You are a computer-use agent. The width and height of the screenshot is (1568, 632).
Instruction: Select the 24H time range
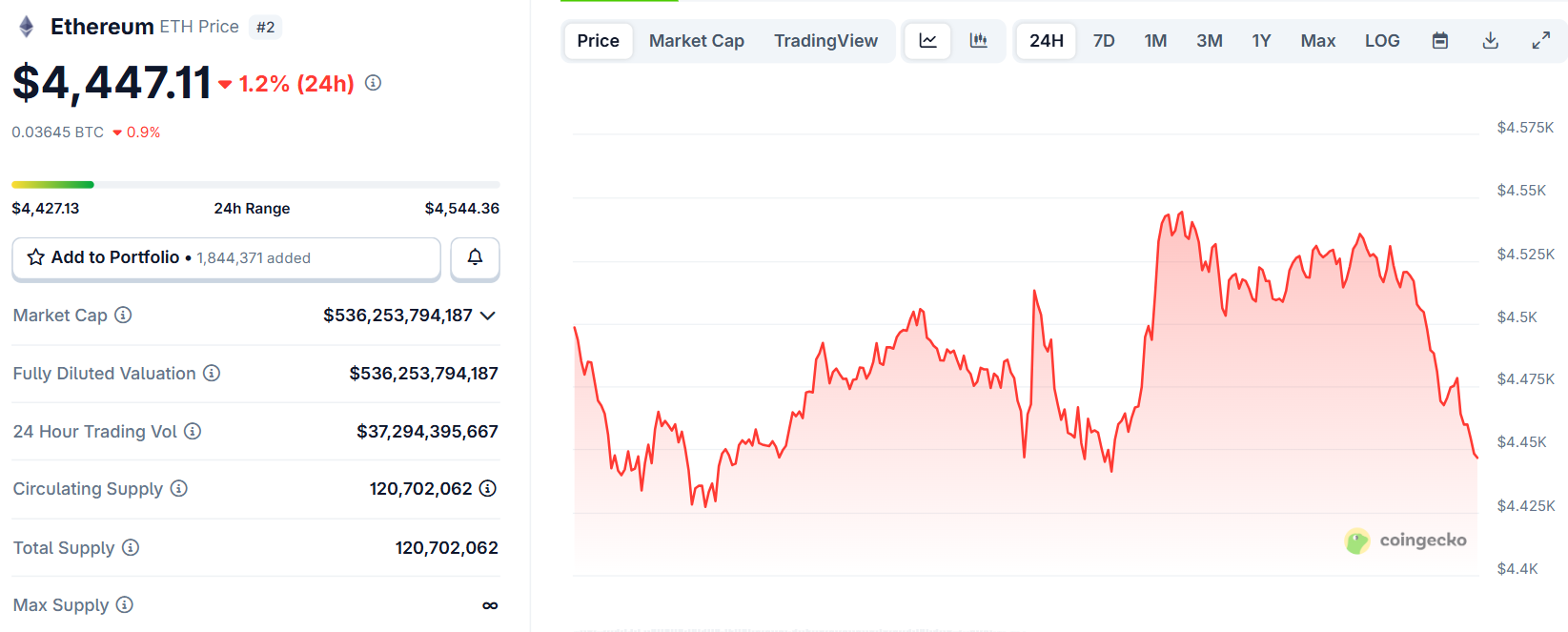click(1047, 41)
